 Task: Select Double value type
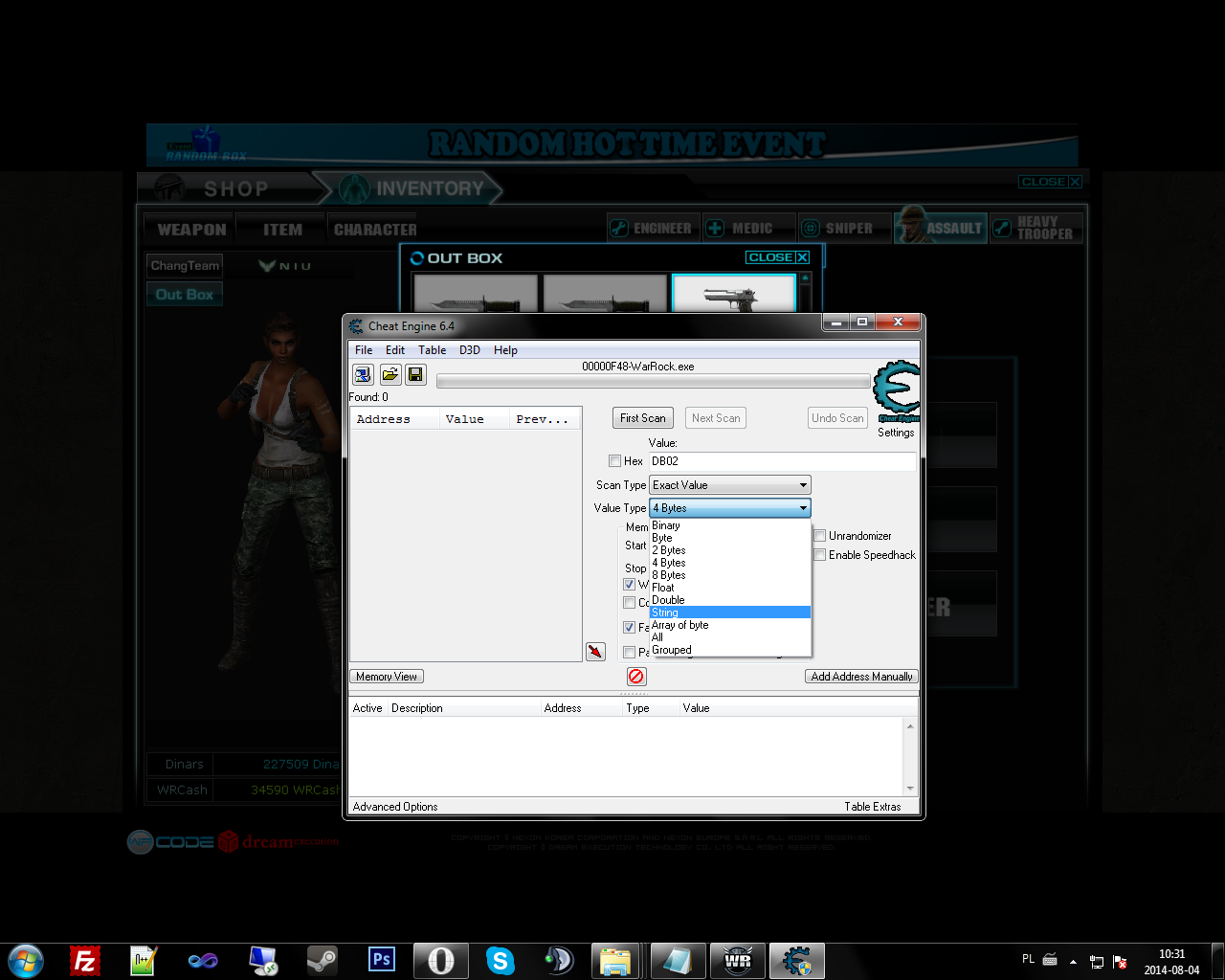pyautogui.click(x=730, y=600)
